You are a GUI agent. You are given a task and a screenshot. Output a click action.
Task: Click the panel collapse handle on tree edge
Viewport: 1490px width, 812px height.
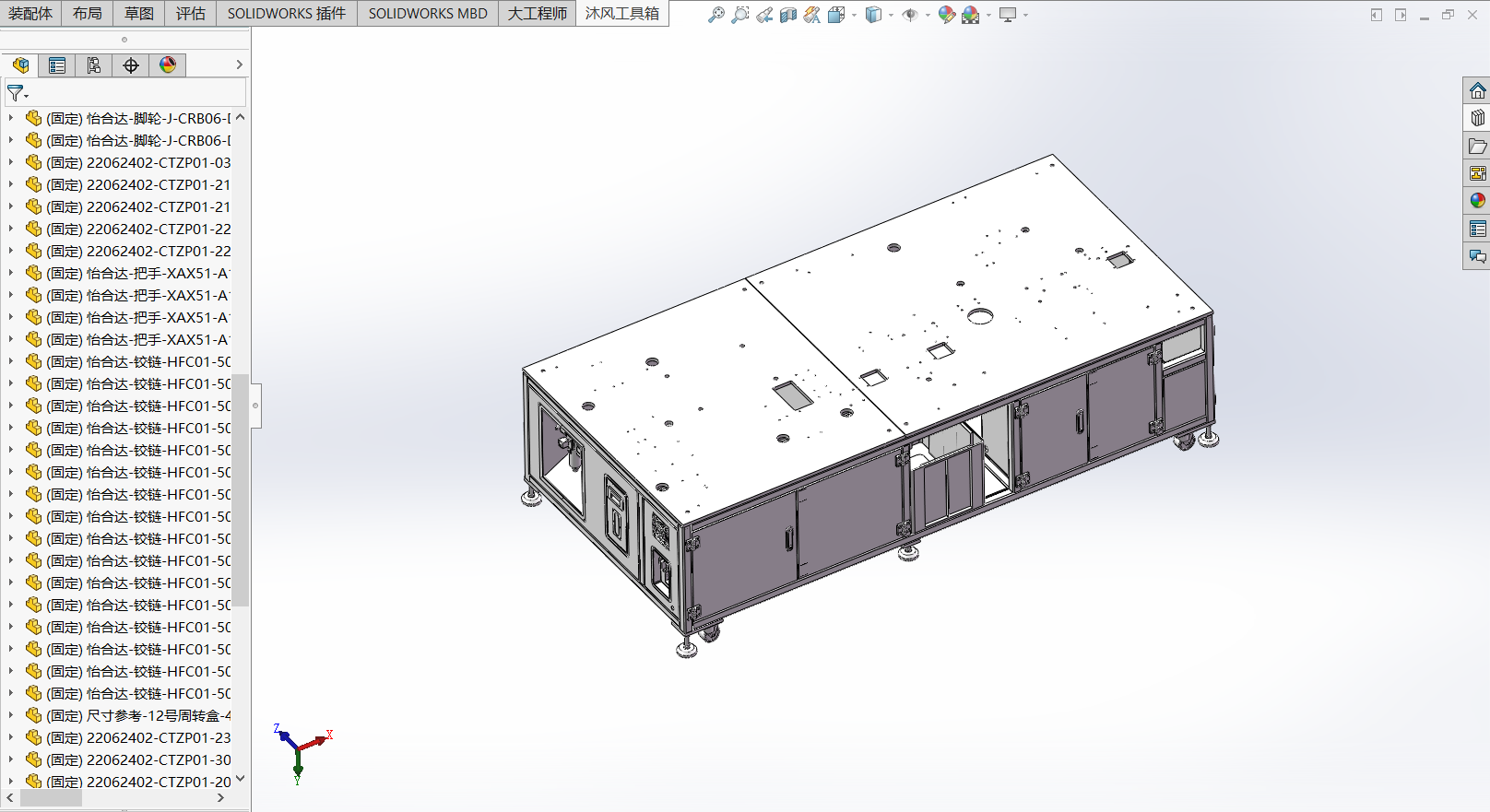click(255, 406)
